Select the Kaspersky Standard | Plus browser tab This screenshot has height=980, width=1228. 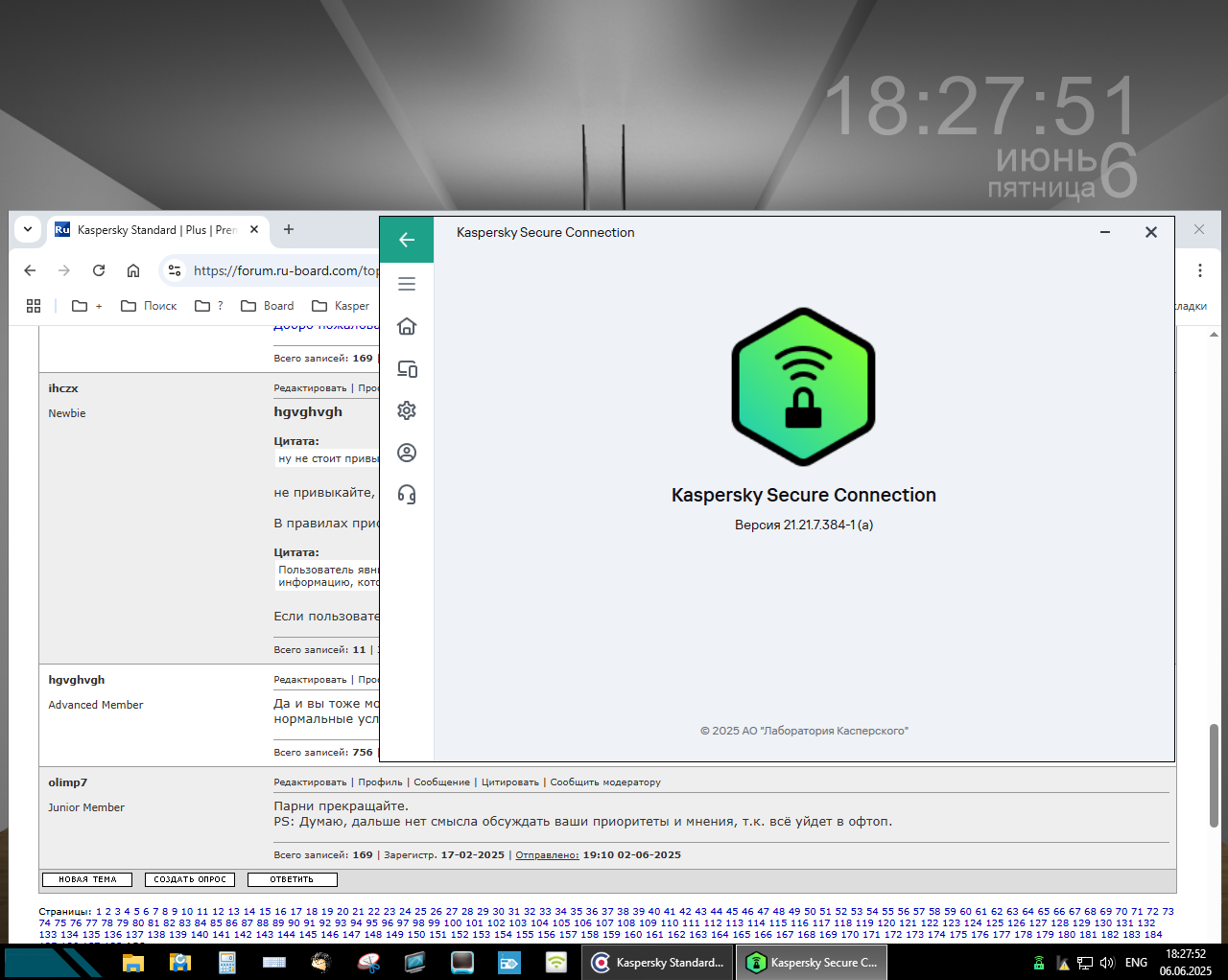pos(156,230)
